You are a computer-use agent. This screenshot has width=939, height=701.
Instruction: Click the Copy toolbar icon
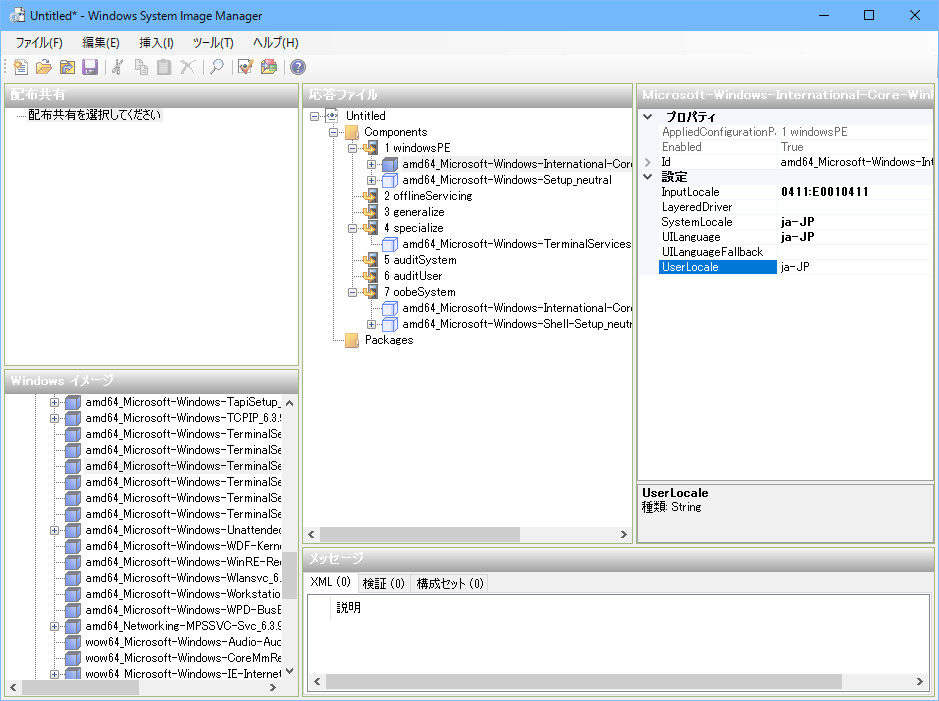pyautogui.click(x=141, y=67)
